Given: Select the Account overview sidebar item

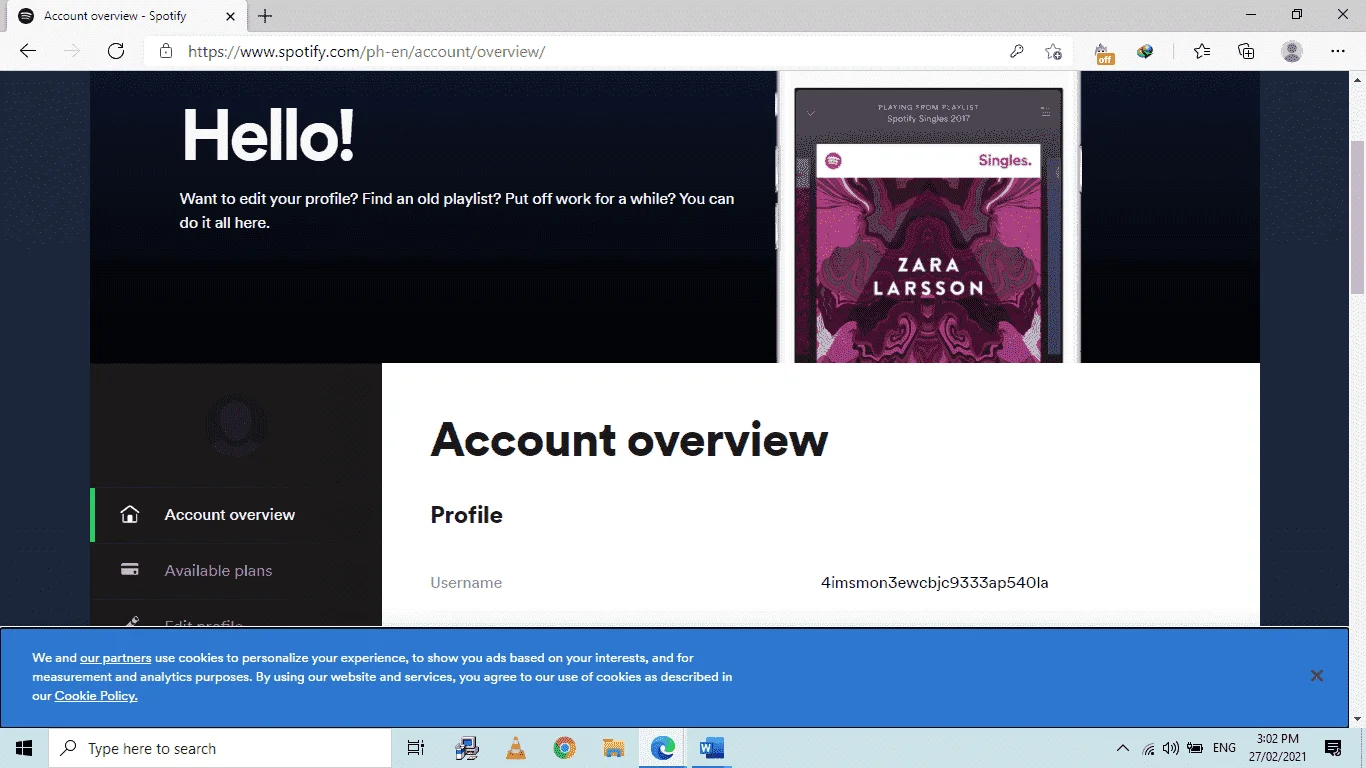Looking at the screenshot, I should tap(236, 515).
